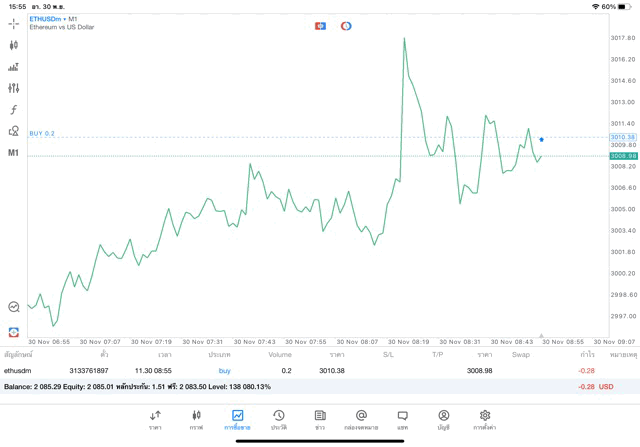This screenshot has width=640, height=447.
Task: Open the mailbox (กล่องจดหมาย) tab
Action: tap(361, 419)
